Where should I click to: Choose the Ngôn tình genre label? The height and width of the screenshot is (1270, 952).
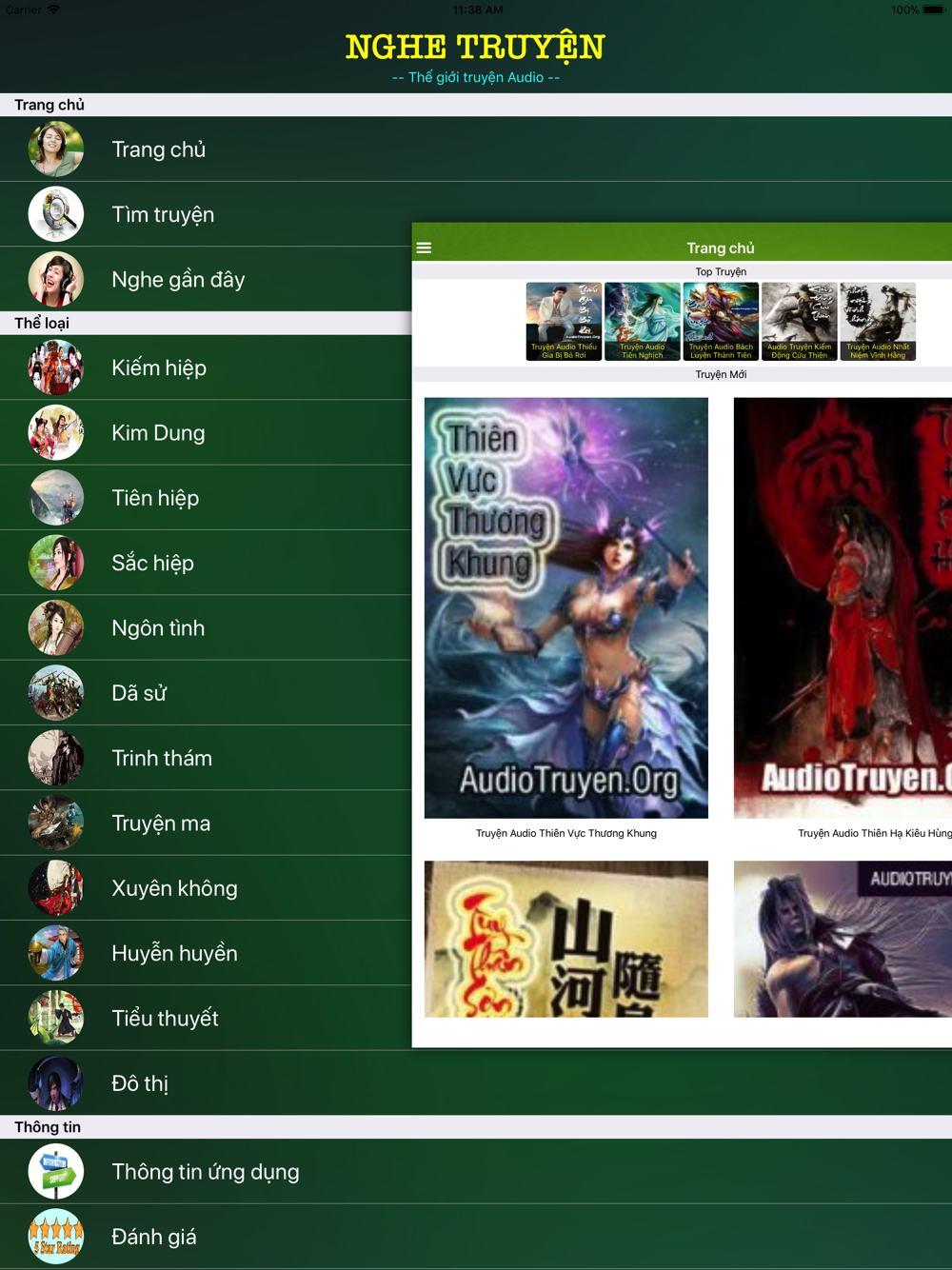pyautogui.click(x=158, y=627)
